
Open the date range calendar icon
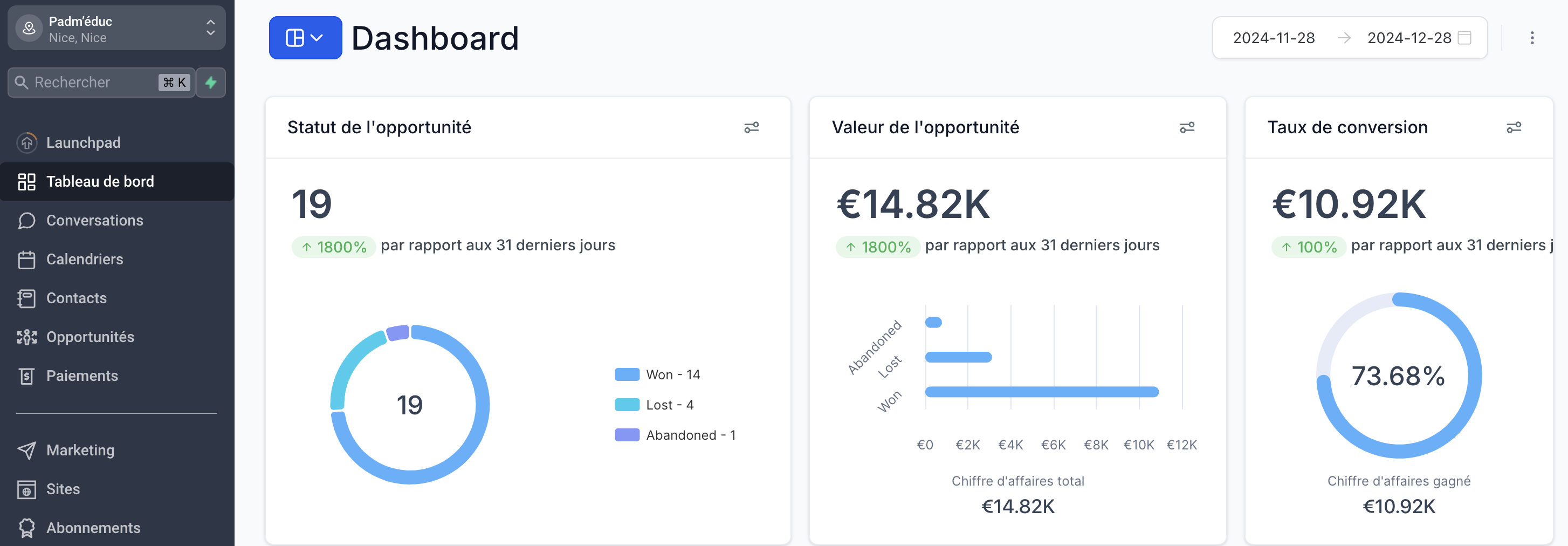(1465, 38)
